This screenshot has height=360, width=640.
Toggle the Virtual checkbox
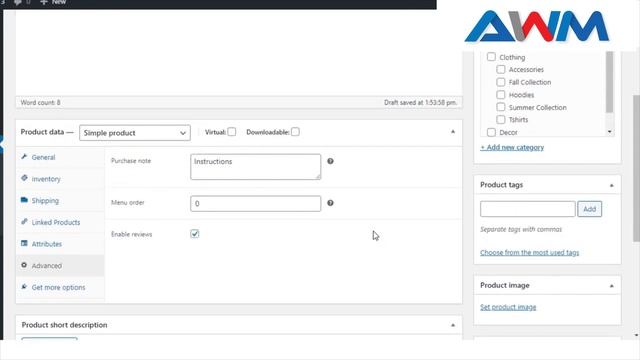click(x=231, y=132)
